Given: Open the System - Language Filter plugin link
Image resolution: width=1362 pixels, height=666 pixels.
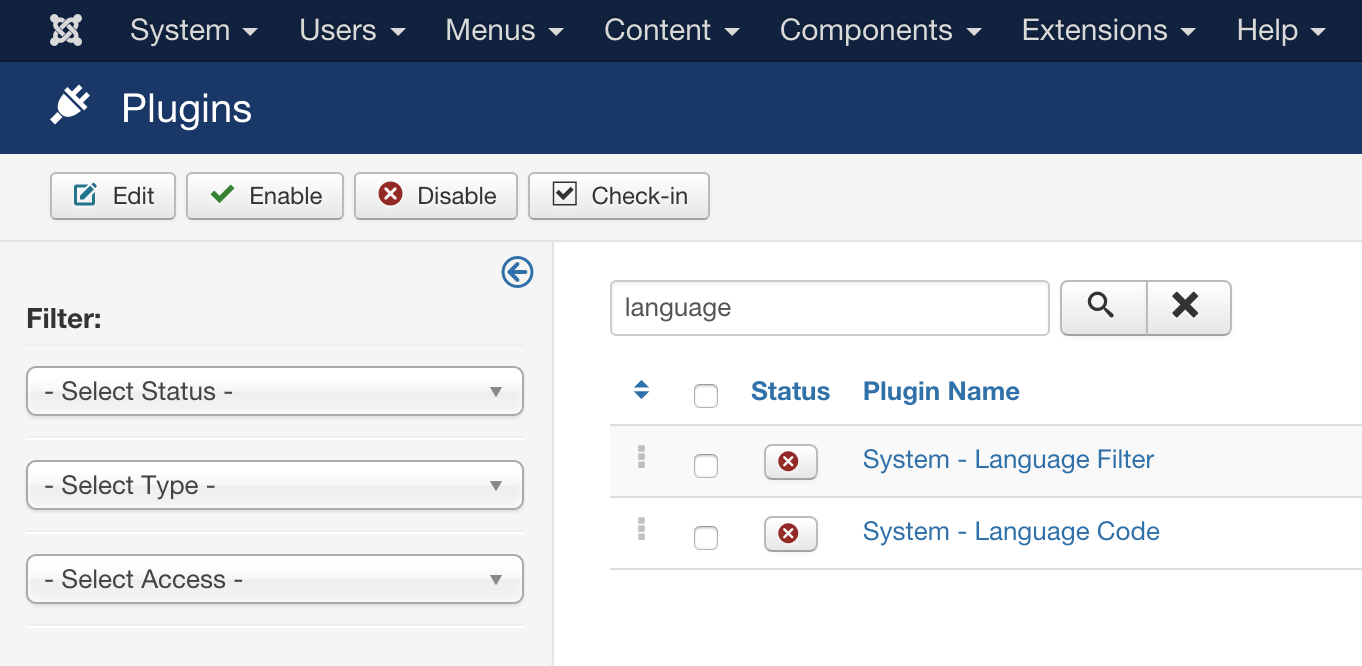Looking at the screenshot, I should tap(1008, 460).
